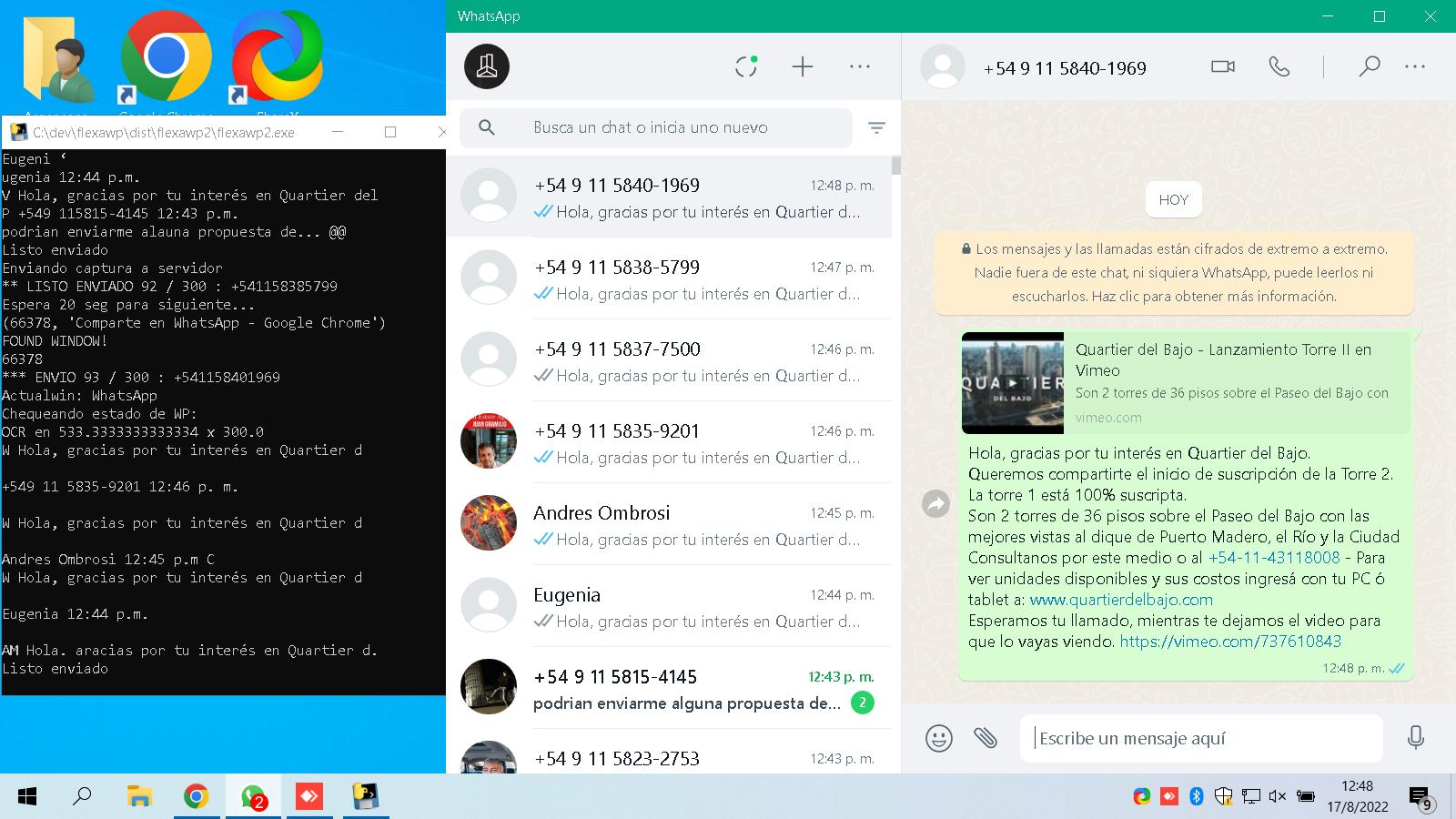Screen dimensions: 1456x819
Task: Click the search magnifier in chat list
Action: [487, 128]
